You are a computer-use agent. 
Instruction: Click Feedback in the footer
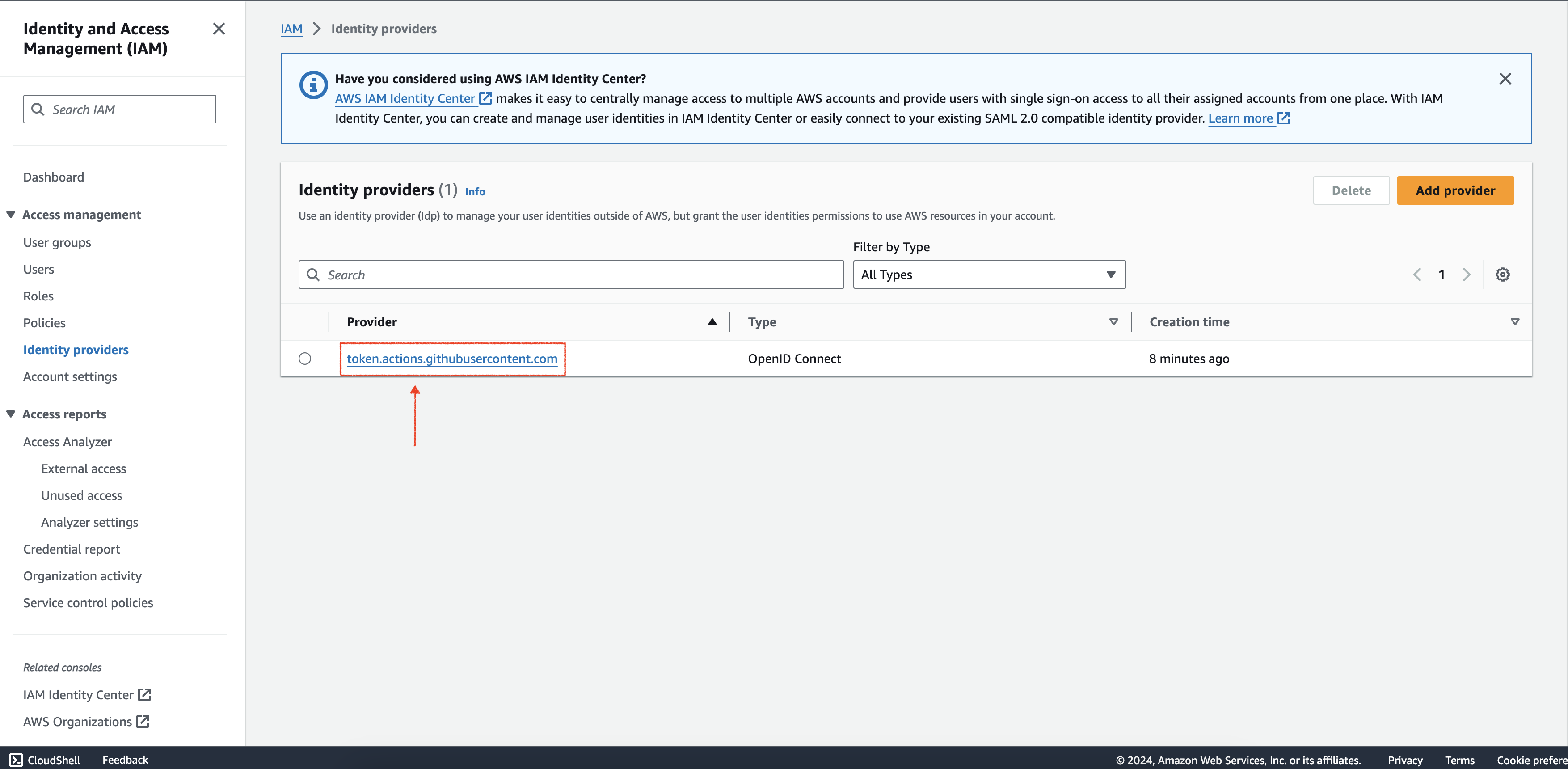click(x=126, y=759)
